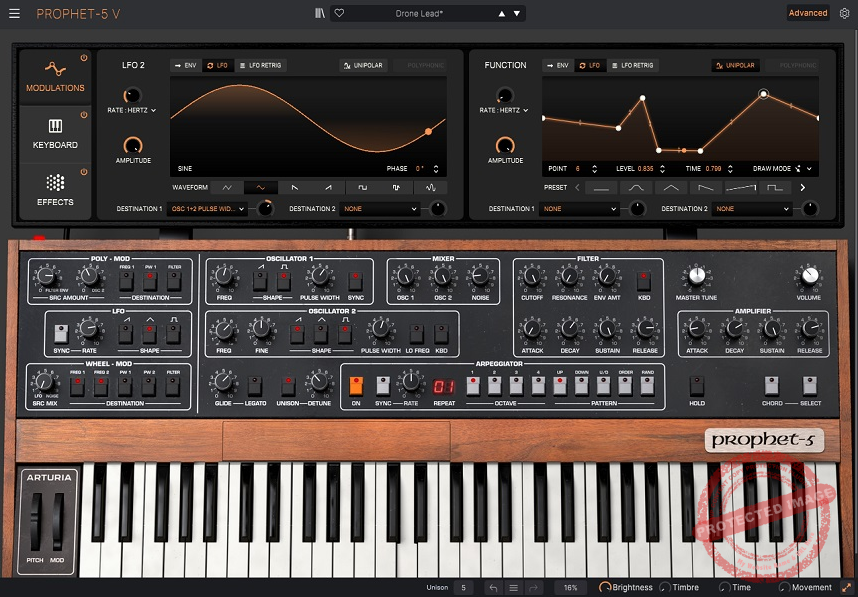
Task: Open Function Rate Hertz dropdown
Action: pos(504,110)
